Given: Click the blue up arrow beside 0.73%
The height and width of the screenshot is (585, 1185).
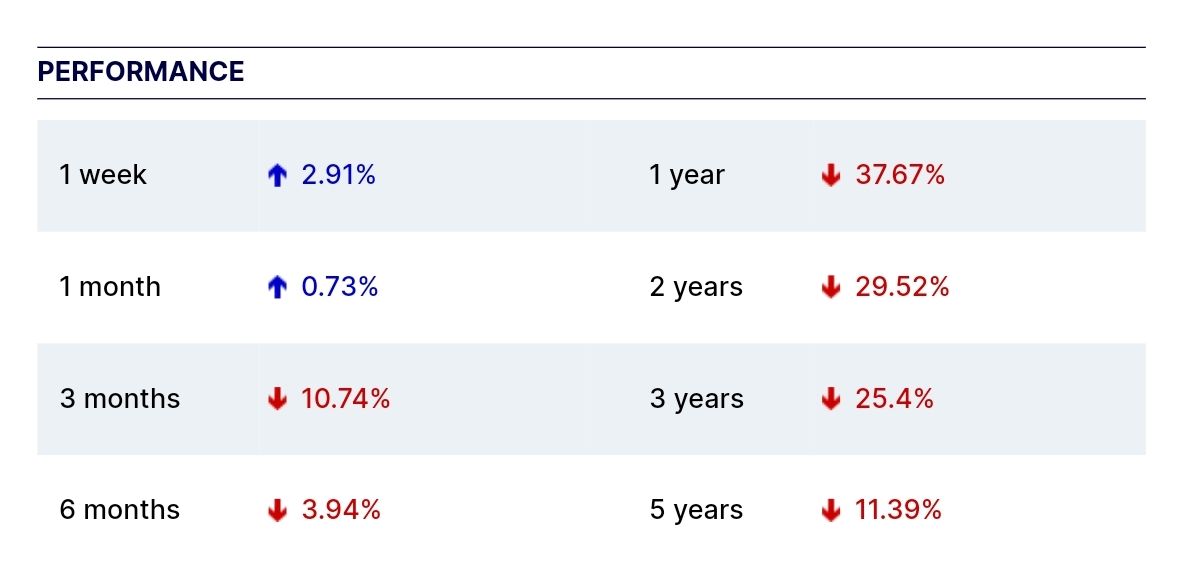Looking at the screenshot, I should 278,288.
